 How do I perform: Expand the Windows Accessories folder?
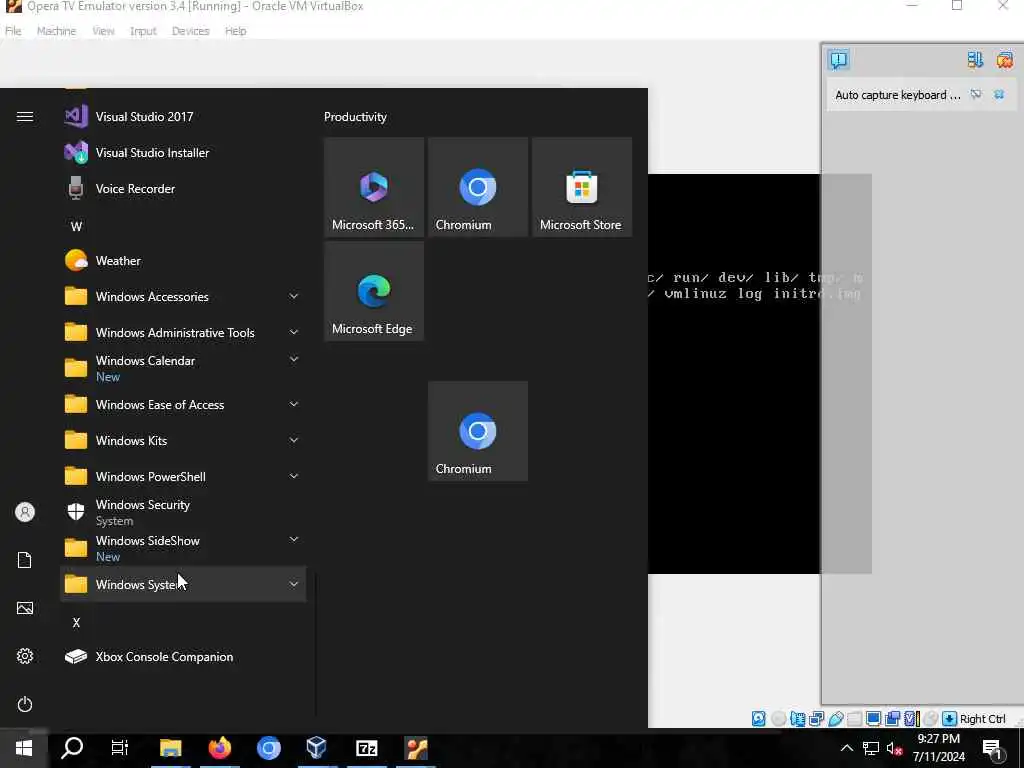point(294,296)
